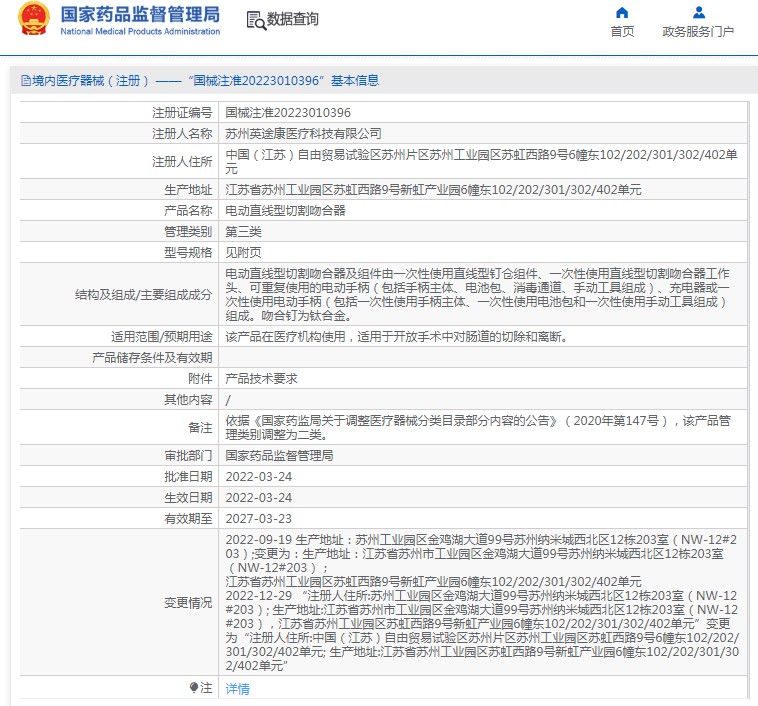Screen dimensions: 758x706
Task: Click the 有效期至 row label
Action: pos(188,519)
